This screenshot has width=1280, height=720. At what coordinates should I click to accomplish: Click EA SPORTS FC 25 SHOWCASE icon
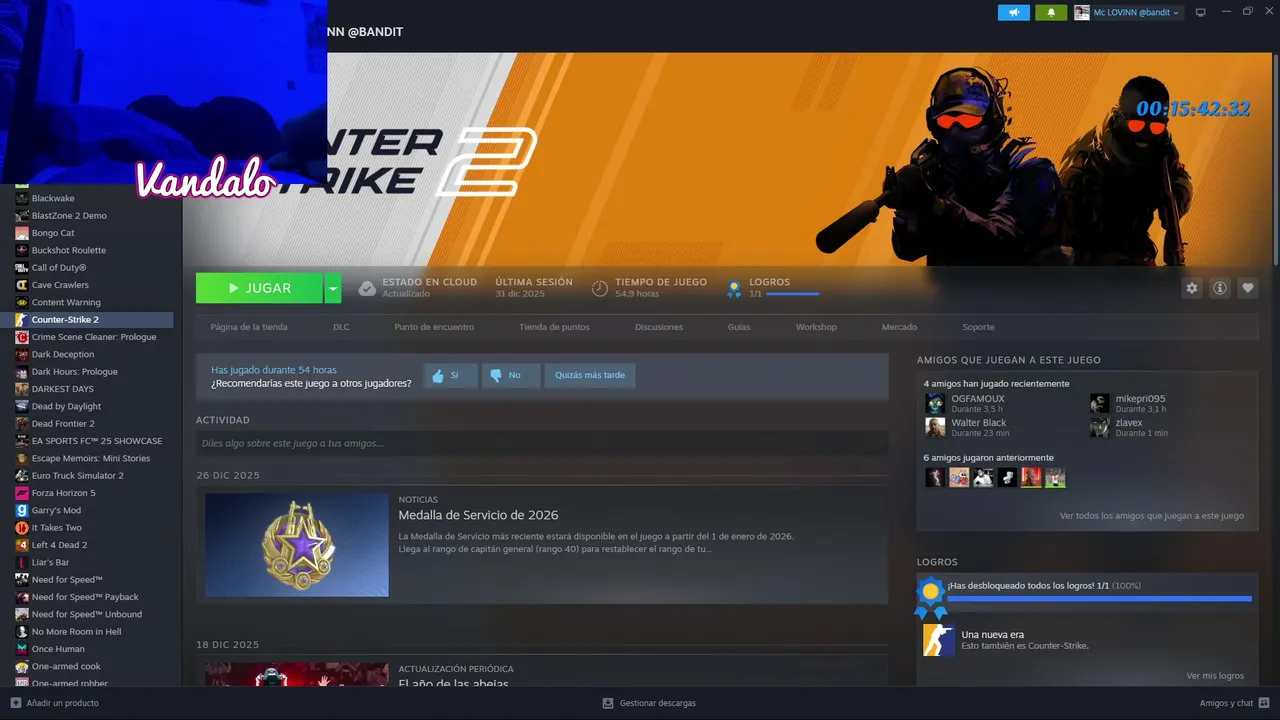[x=22, y=441]
